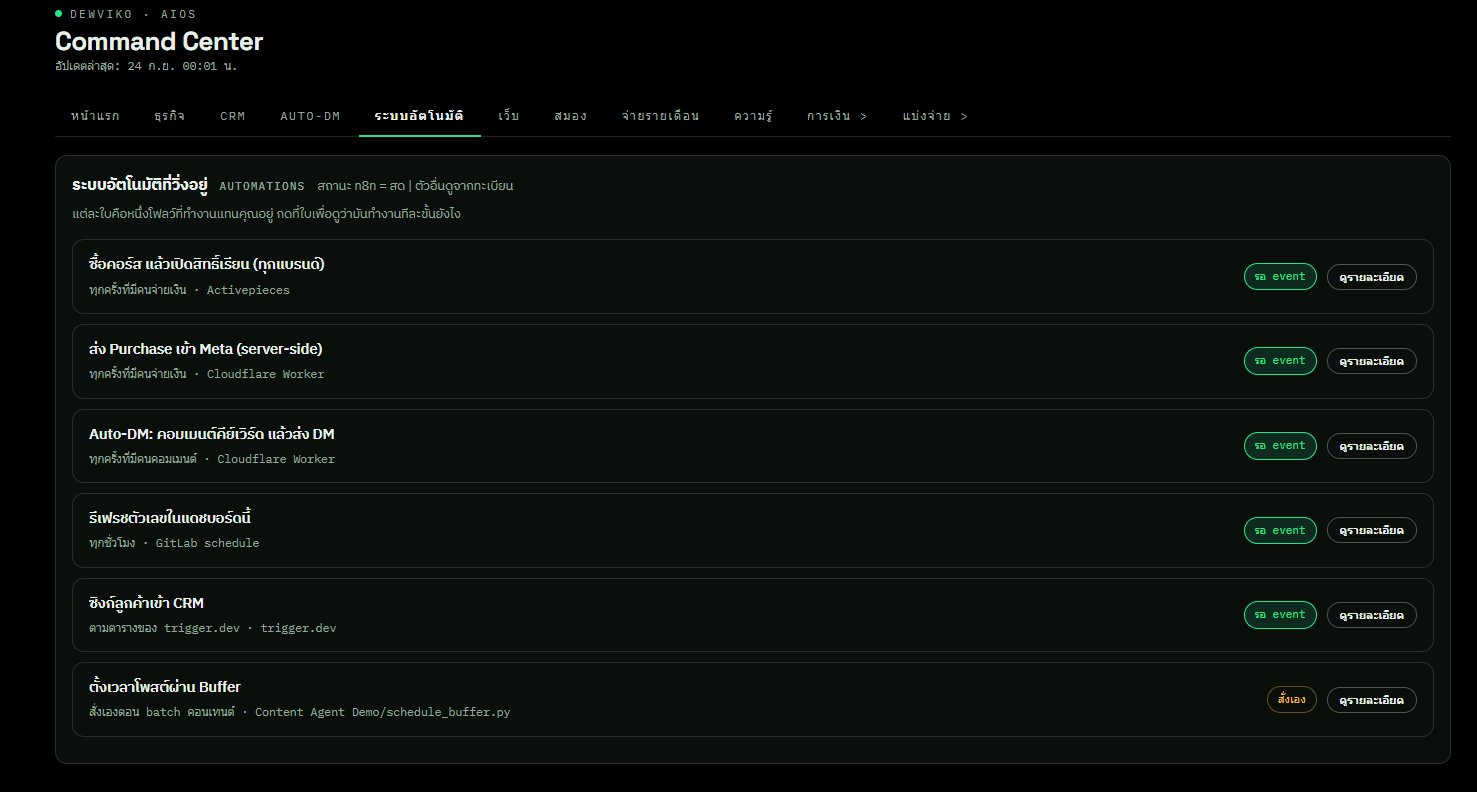View details for the Activepieces course purchase flow

[1371, 276]
